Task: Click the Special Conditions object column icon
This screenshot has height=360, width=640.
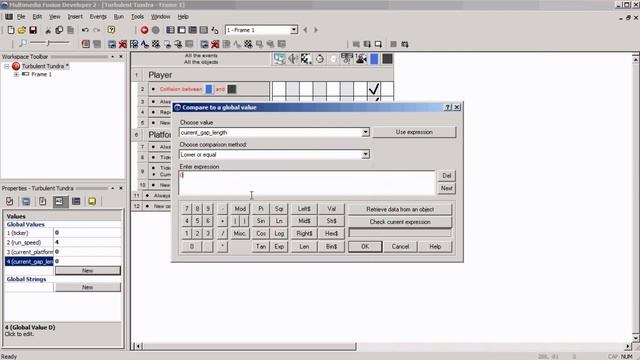Action: [279, 59]
